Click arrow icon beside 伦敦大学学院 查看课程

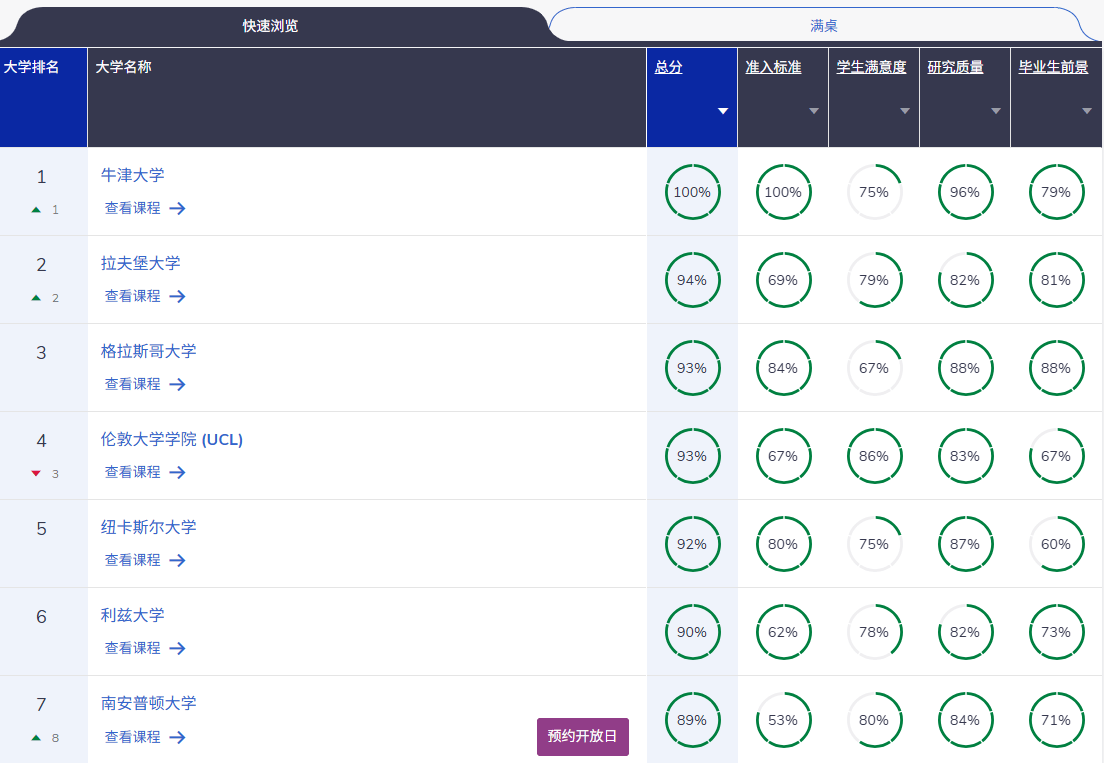point(177,472)
